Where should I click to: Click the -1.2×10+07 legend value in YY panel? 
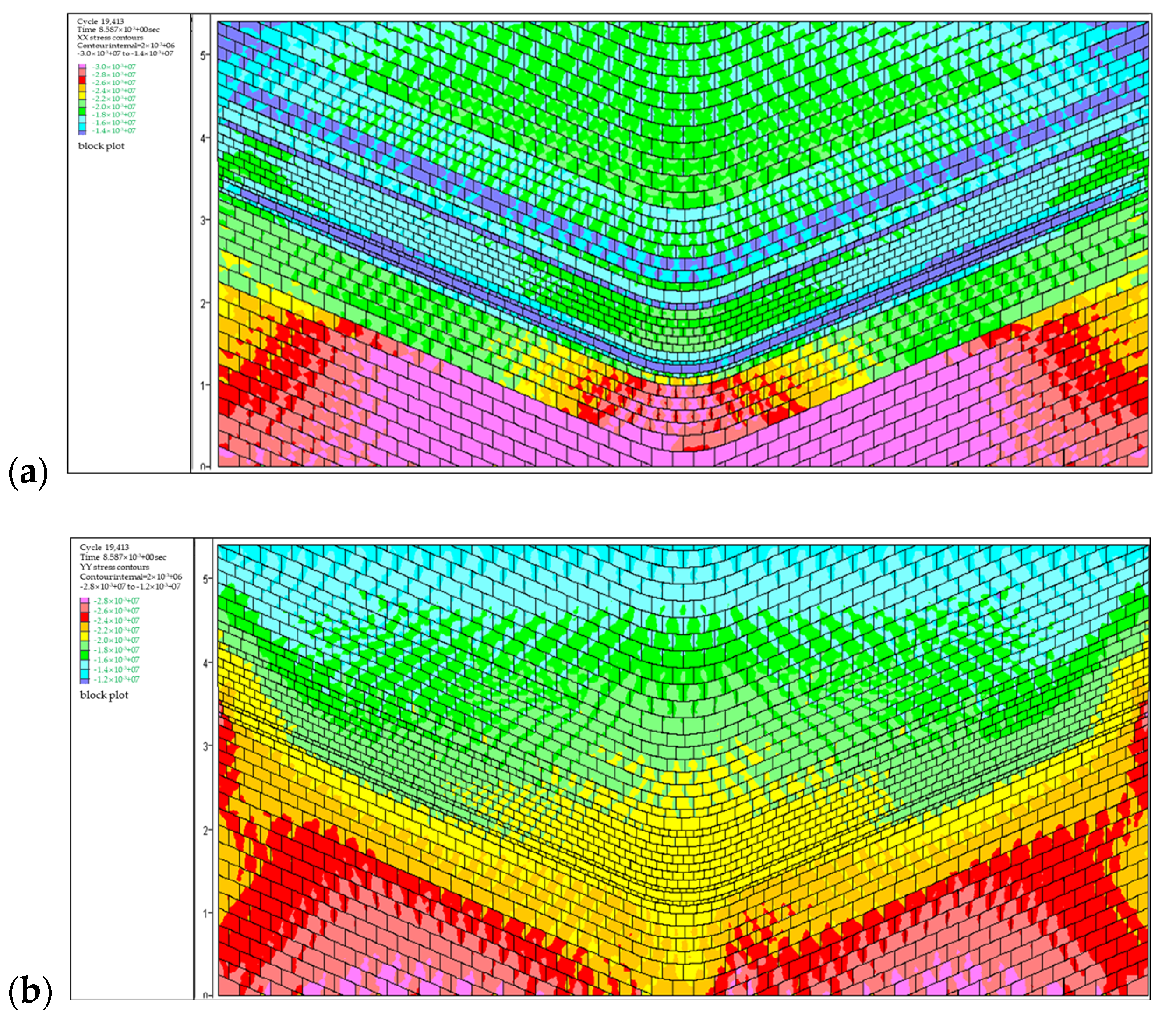117,680
